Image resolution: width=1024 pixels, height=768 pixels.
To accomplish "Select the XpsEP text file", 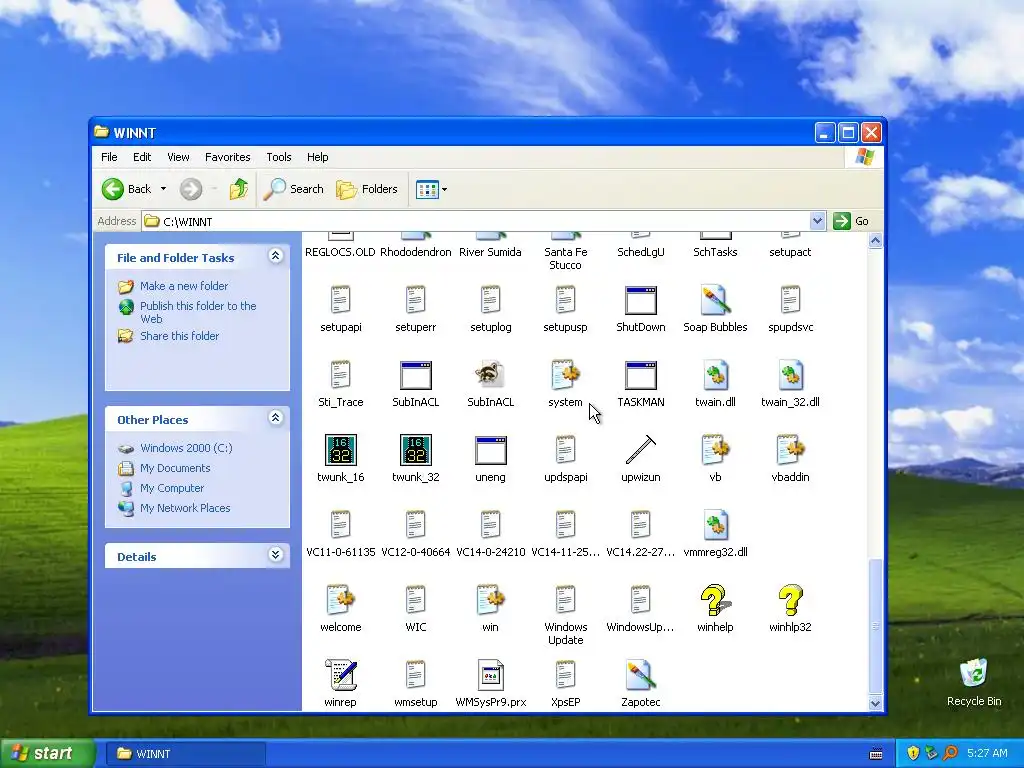I will point(565,676).
